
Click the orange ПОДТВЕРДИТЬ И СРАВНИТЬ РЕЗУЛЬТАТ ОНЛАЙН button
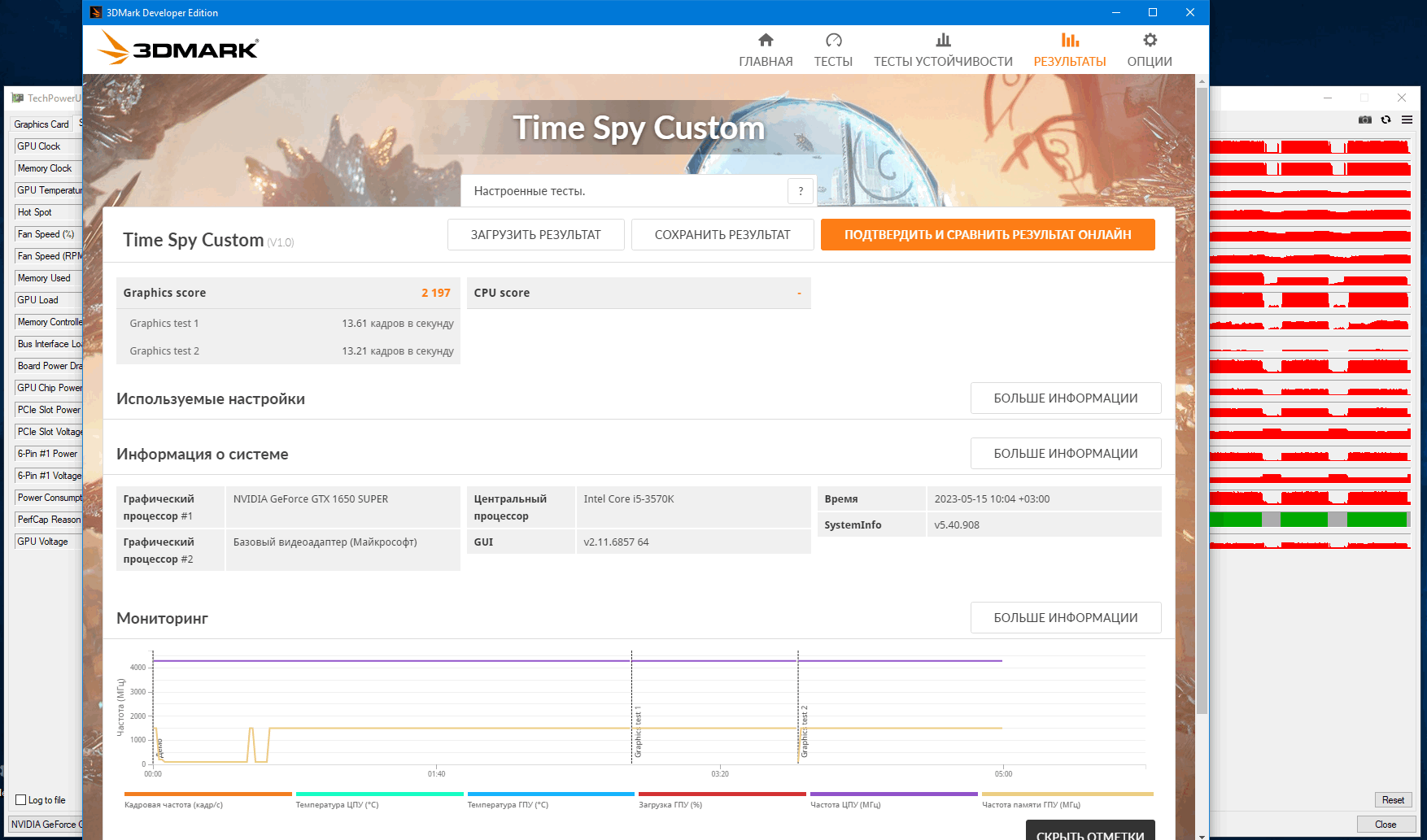988,234
